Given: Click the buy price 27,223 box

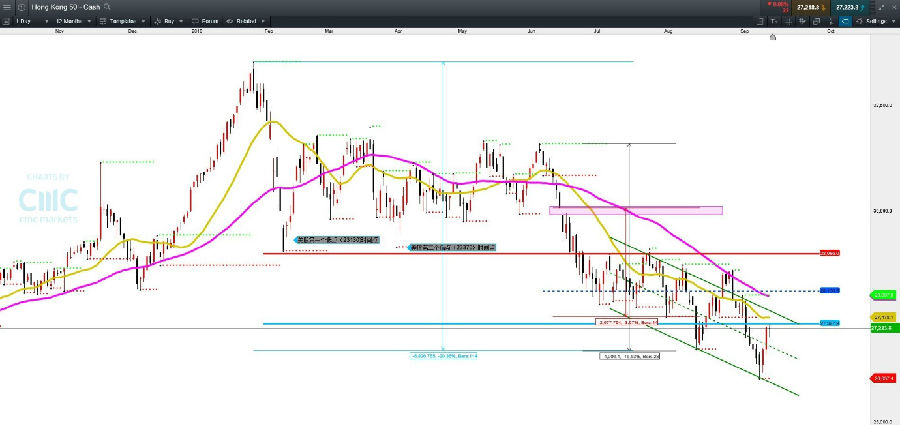Looking at the screenshot, I should tap(849, 7).
